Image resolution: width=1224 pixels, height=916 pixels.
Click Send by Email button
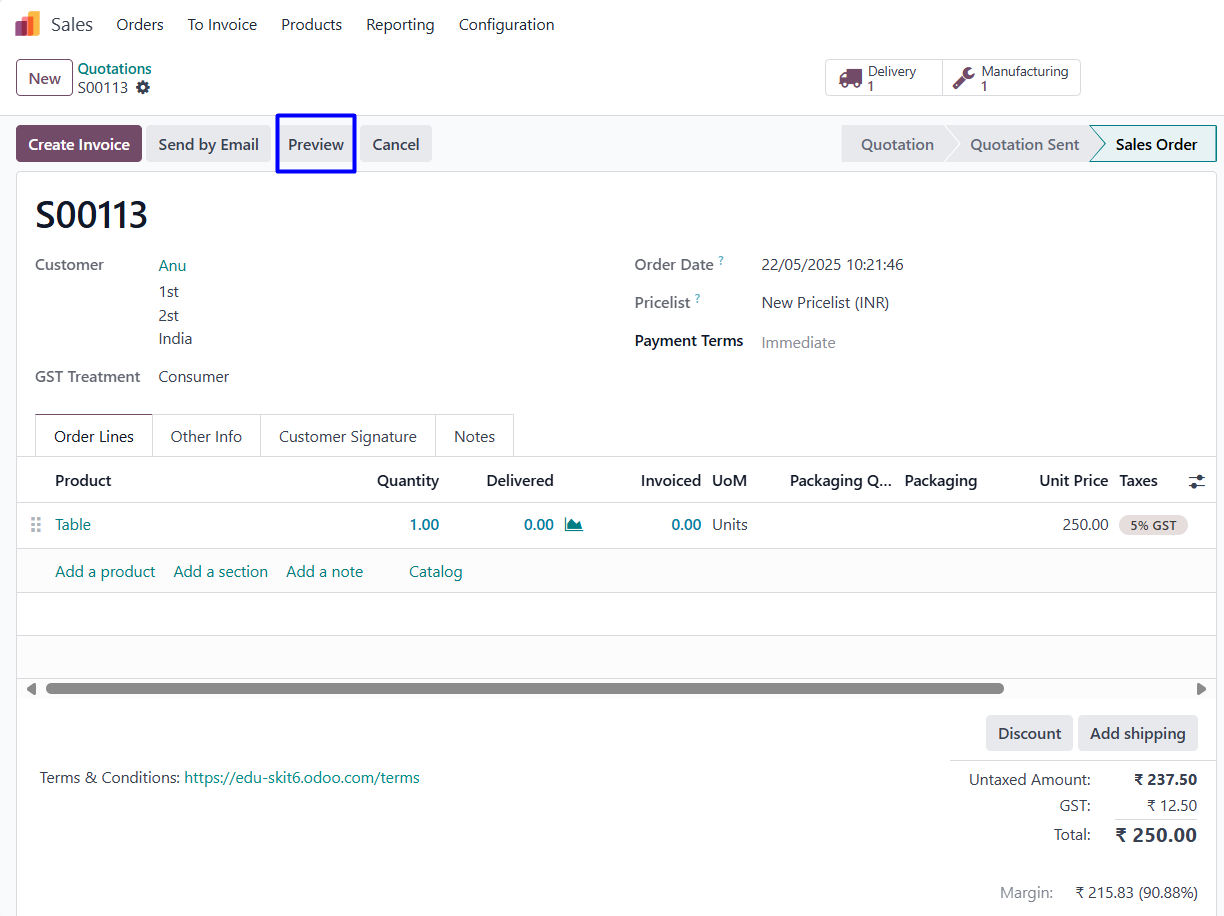(208, 144)
